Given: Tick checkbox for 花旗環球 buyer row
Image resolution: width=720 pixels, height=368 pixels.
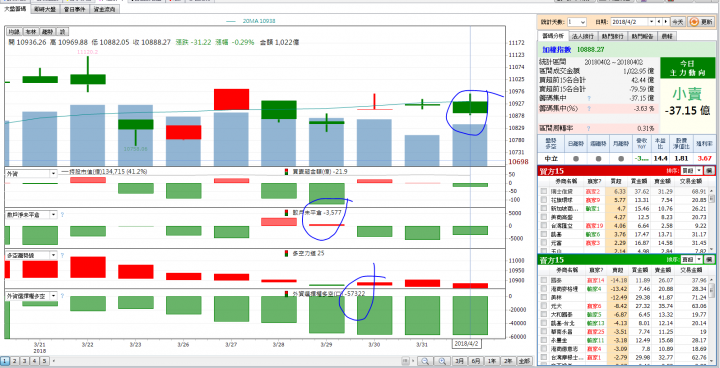Looking at the screenshot, I should click(545, 200).
